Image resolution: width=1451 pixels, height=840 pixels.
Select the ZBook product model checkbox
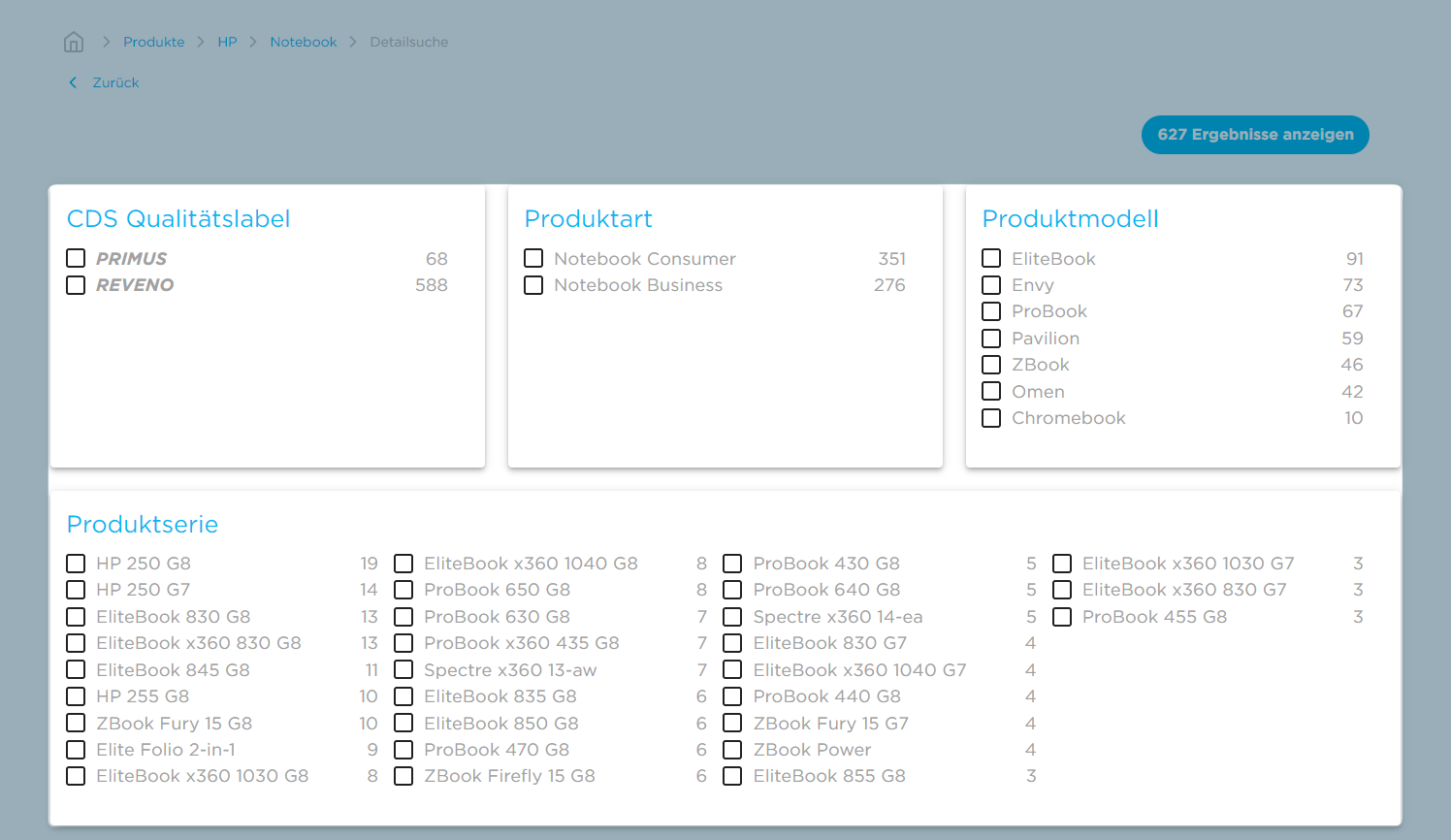[x=991, y=365]
